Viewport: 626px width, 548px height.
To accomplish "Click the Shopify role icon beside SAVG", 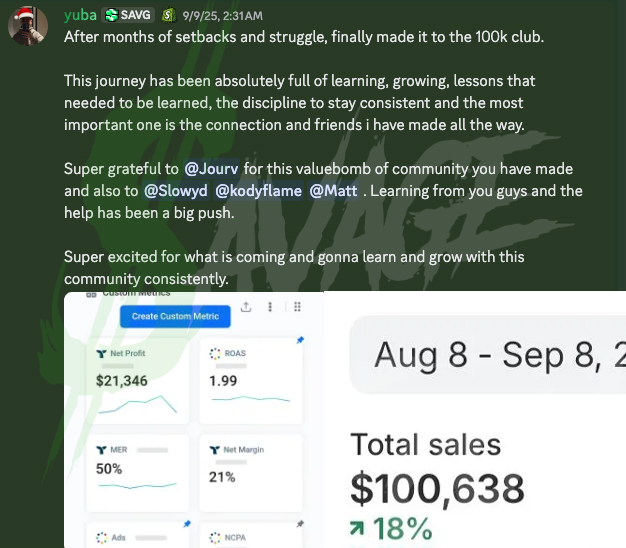I will [x=167, y=16].
